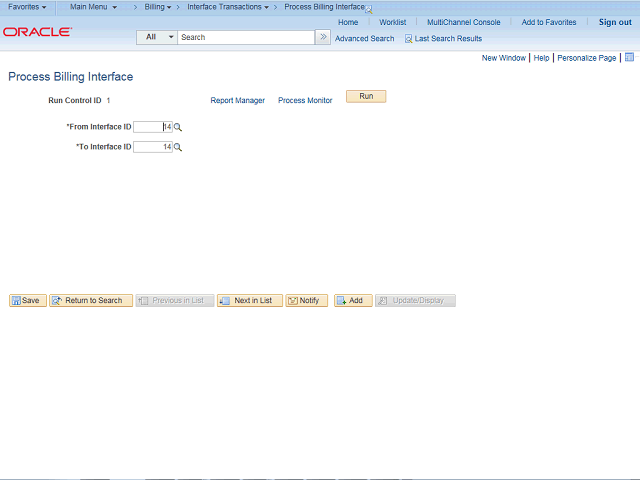Open the All search category dropdown
Viewport: 640px width, 480px height.
157,37
